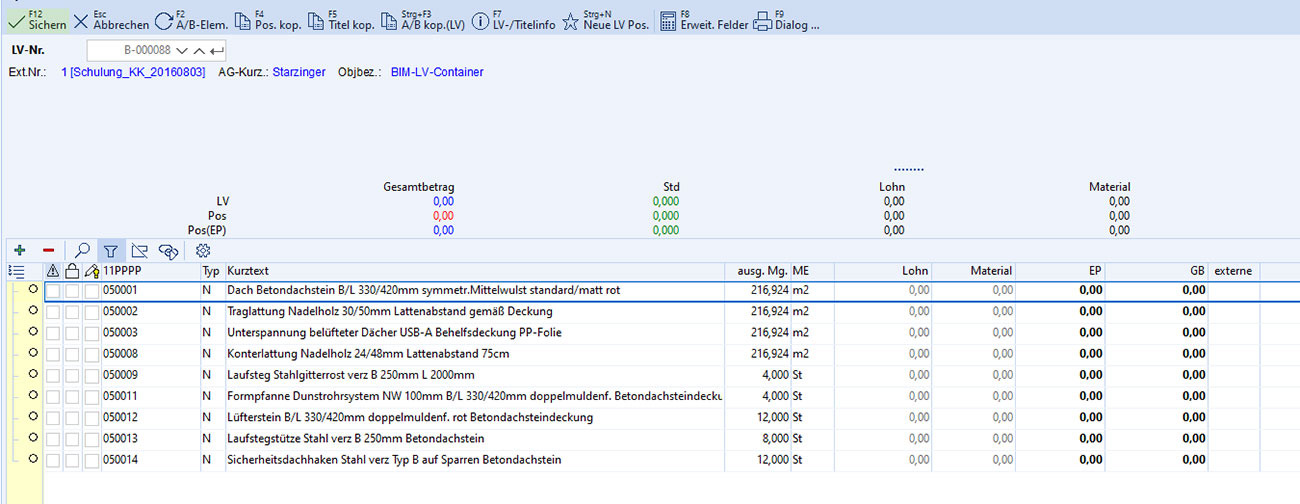Click the Abbrechen (Esc) X button
The image size is (1300, 504).
pos(111,21)
